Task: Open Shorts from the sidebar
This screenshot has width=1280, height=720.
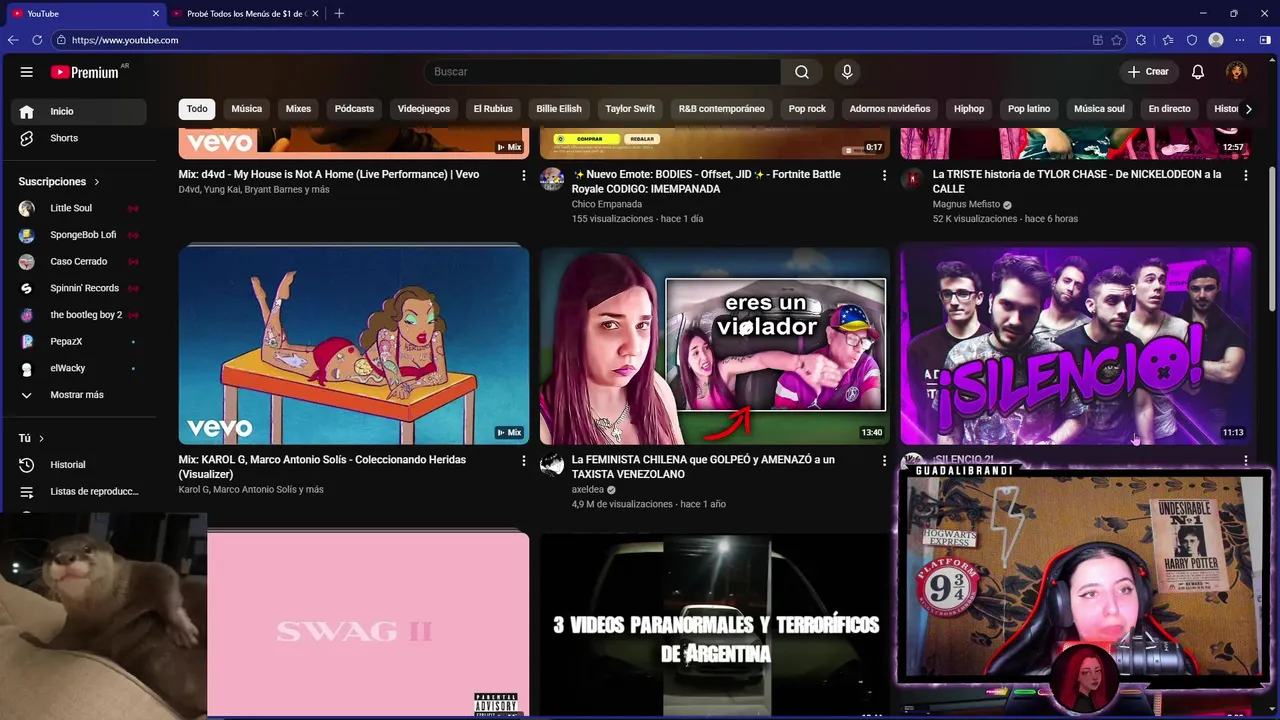Action: pyautogui.click(x=79, y=138)
